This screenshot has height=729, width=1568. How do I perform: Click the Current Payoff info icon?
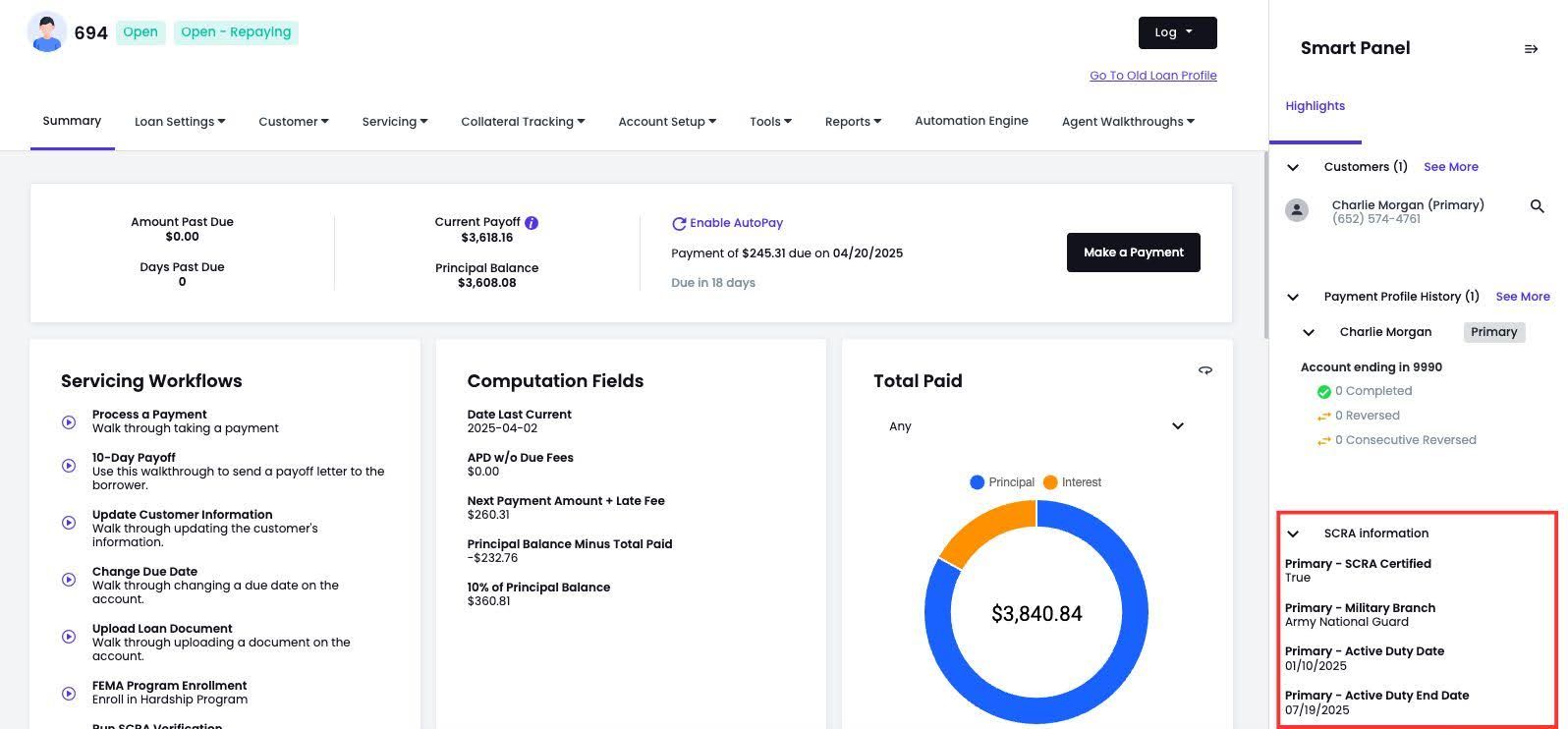(x=532, y=223)
